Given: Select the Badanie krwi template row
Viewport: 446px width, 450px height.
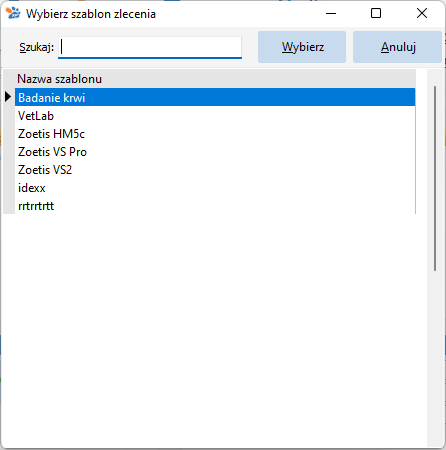Looking at the screenshot, I should click(x=215, y=97).
